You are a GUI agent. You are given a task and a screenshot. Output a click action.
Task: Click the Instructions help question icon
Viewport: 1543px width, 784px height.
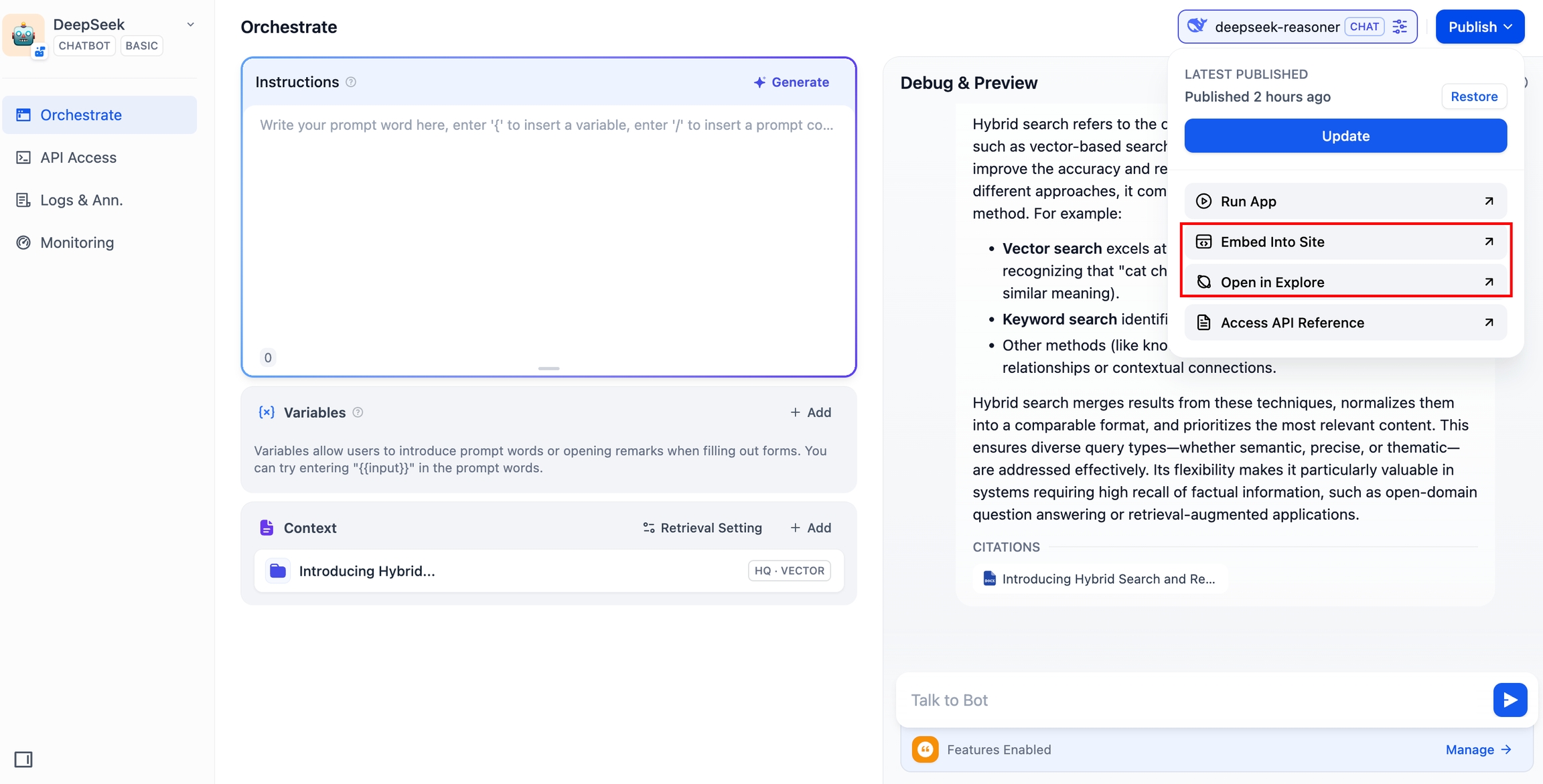351,82
